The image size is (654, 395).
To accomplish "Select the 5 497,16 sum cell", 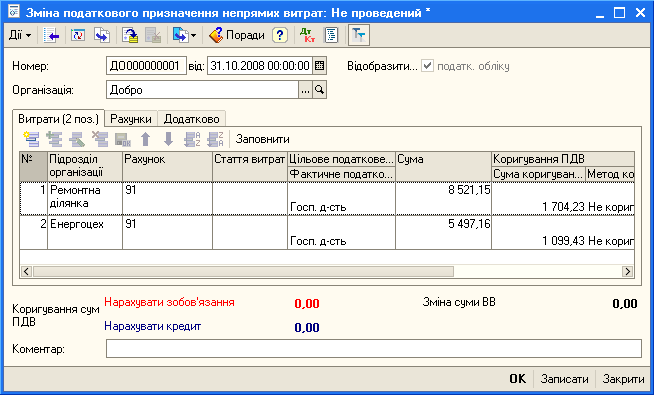I will (444, 232).
